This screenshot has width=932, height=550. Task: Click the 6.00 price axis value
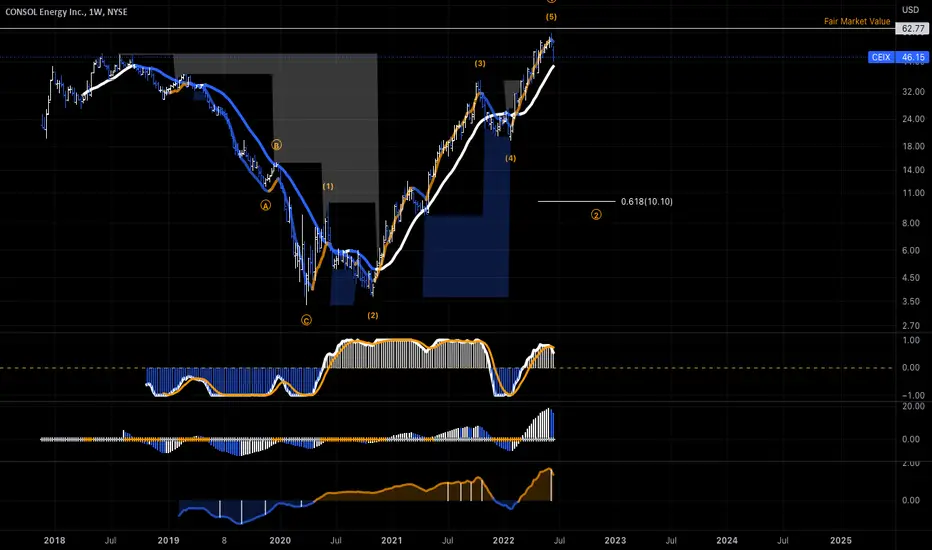pos(911,251)
